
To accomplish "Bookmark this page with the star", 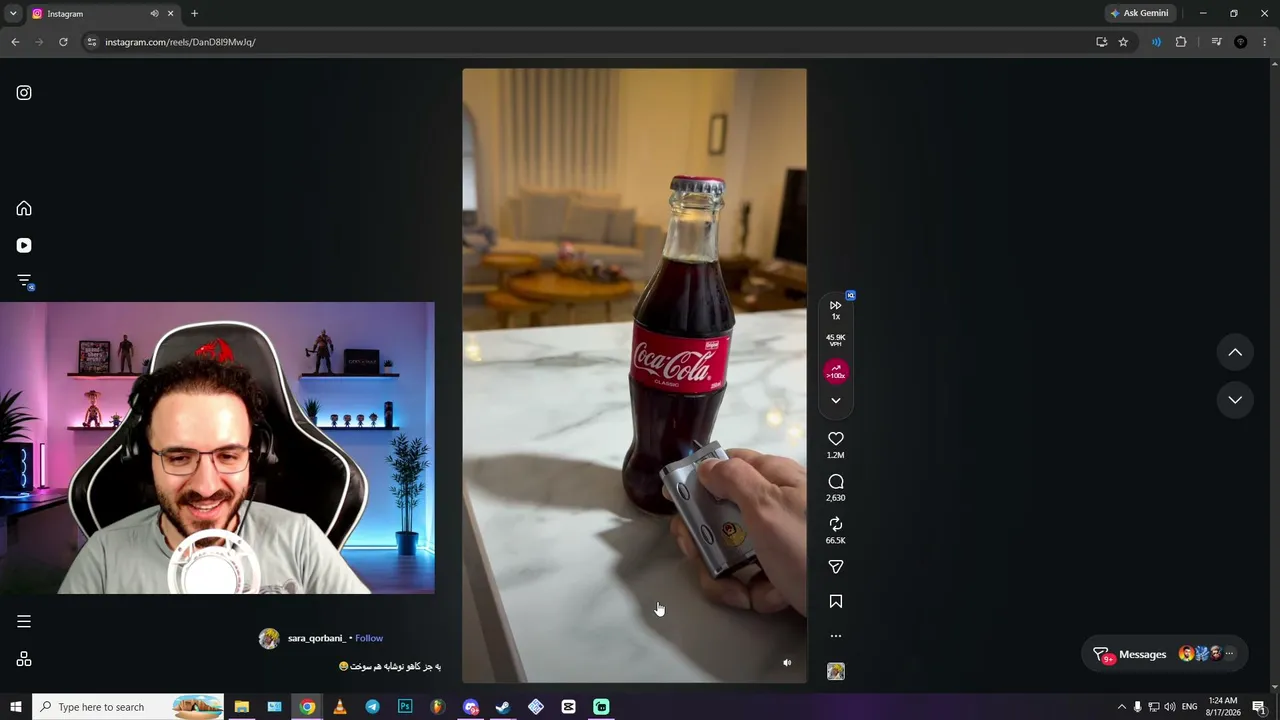I will click(1123, 42).
